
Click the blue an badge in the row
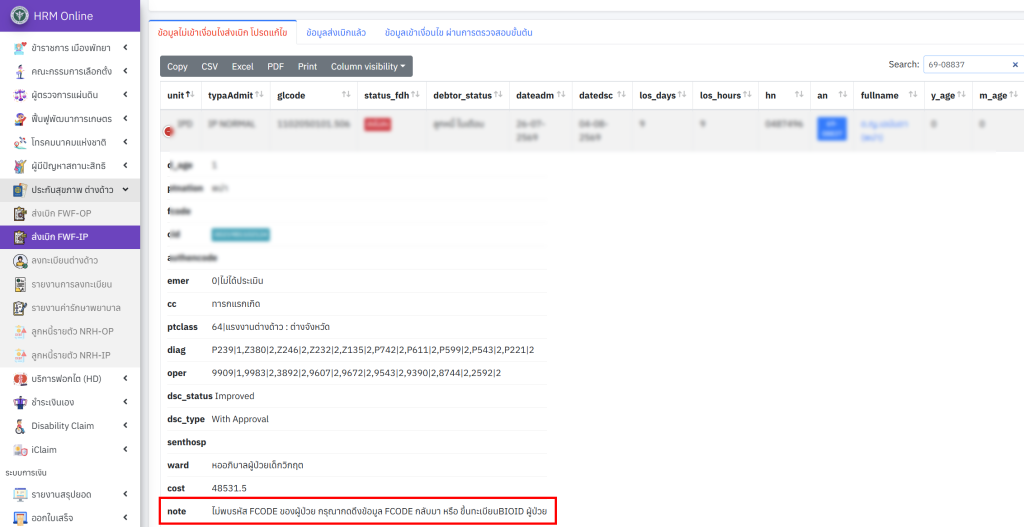click(x=831, y=129)
